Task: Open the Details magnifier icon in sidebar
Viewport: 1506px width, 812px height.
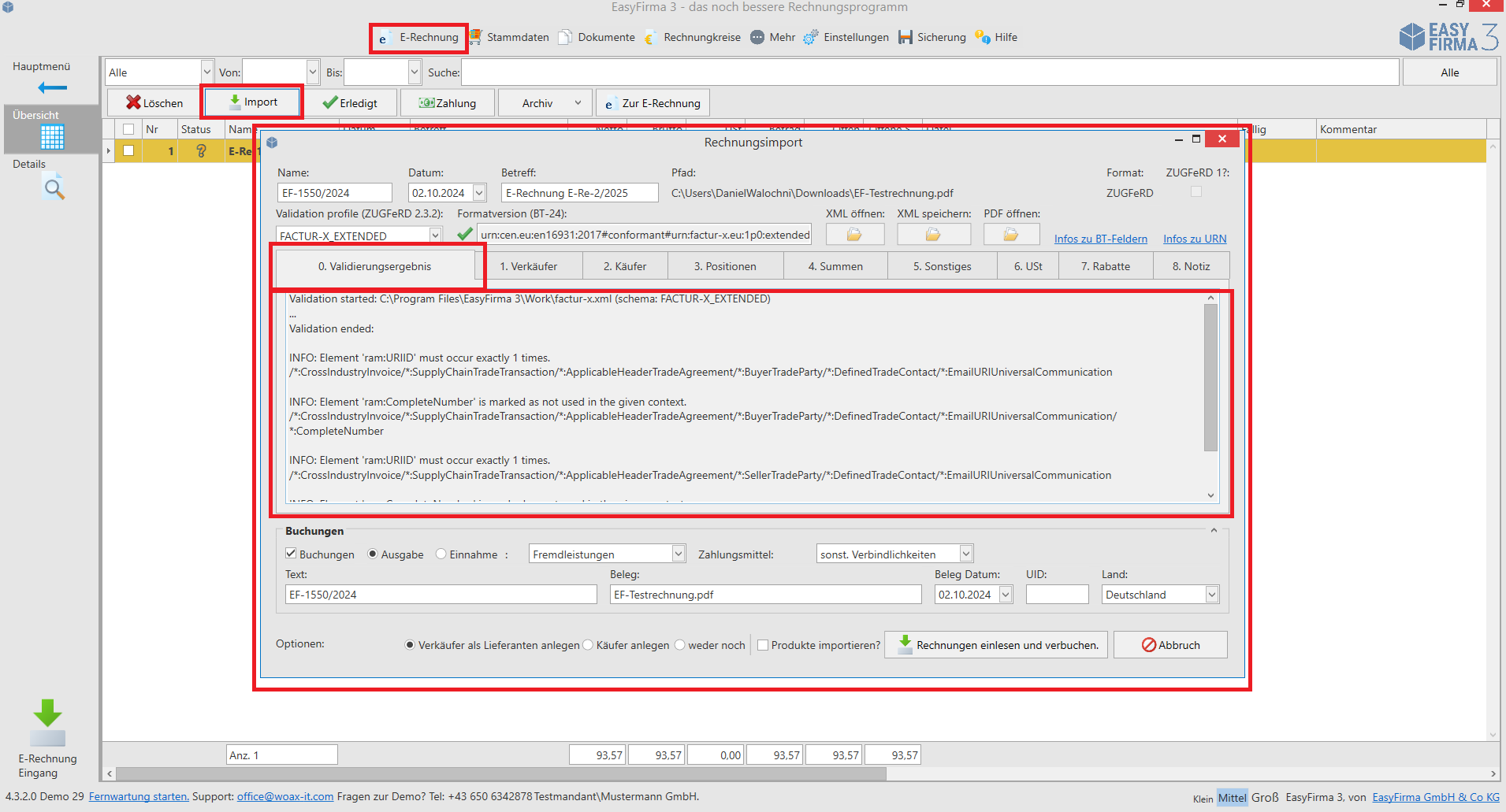Action: pyautogui.click(x=54, y=189)
